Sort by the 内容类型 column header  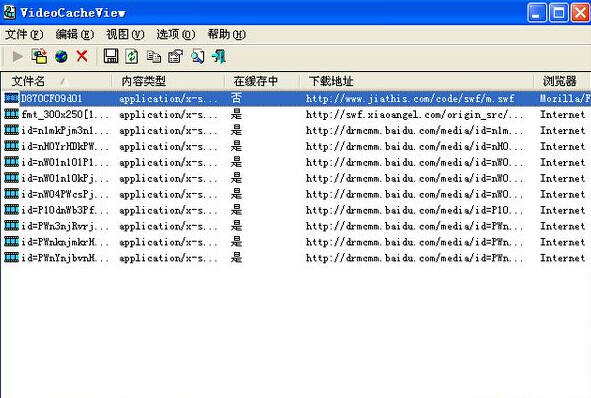(x=168, y=81)
